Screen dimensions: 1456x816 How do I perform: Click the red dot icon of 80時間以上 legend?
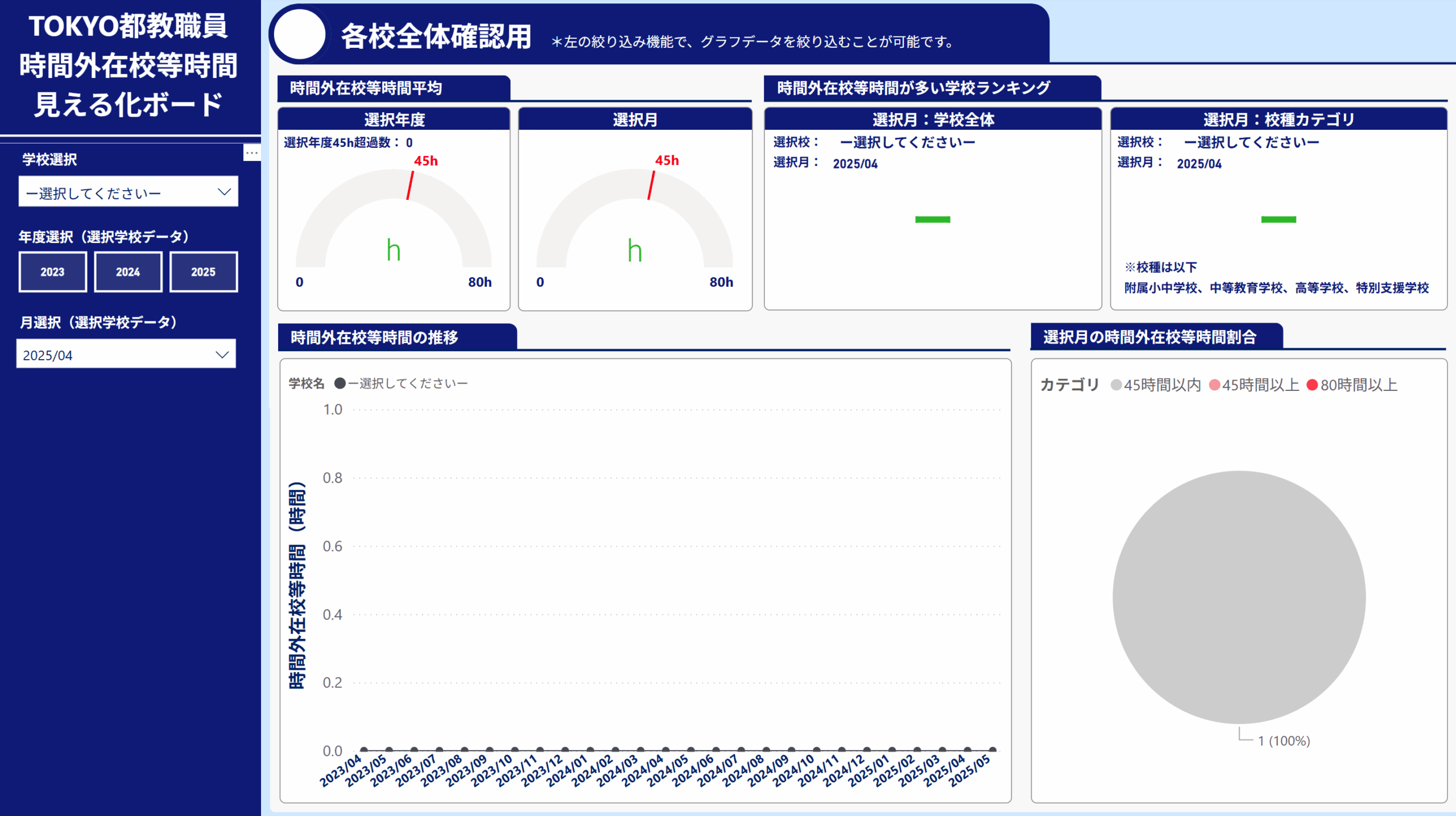1311,385
